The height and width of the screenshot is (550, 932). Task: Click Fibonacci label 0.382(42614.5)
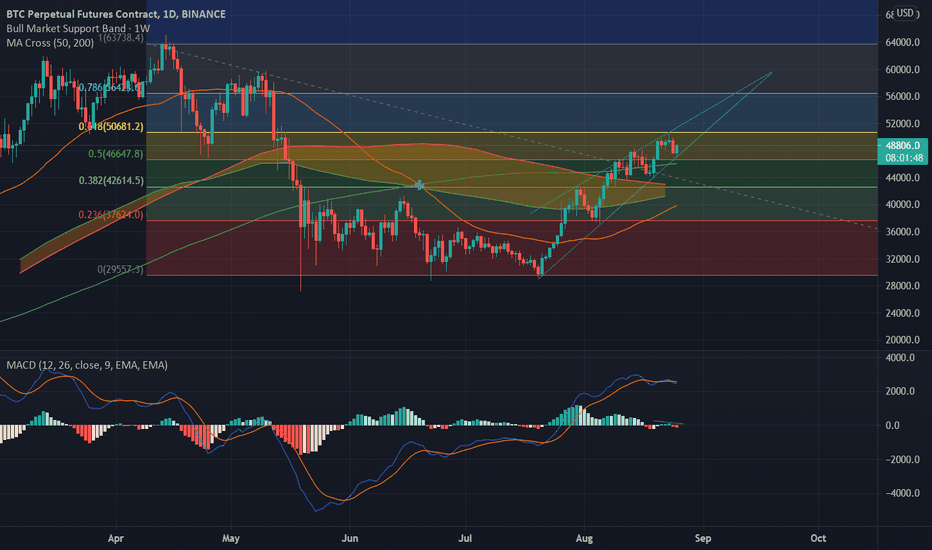coord(111,181)
